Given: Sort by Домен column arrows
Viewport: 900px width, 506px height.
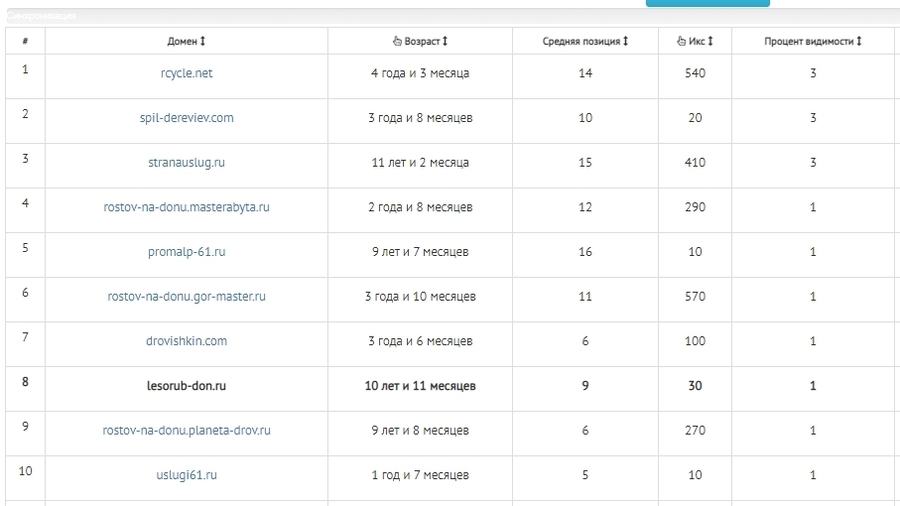Looking at the screenshot, I should pyautogui.click(x=203, y=41).
